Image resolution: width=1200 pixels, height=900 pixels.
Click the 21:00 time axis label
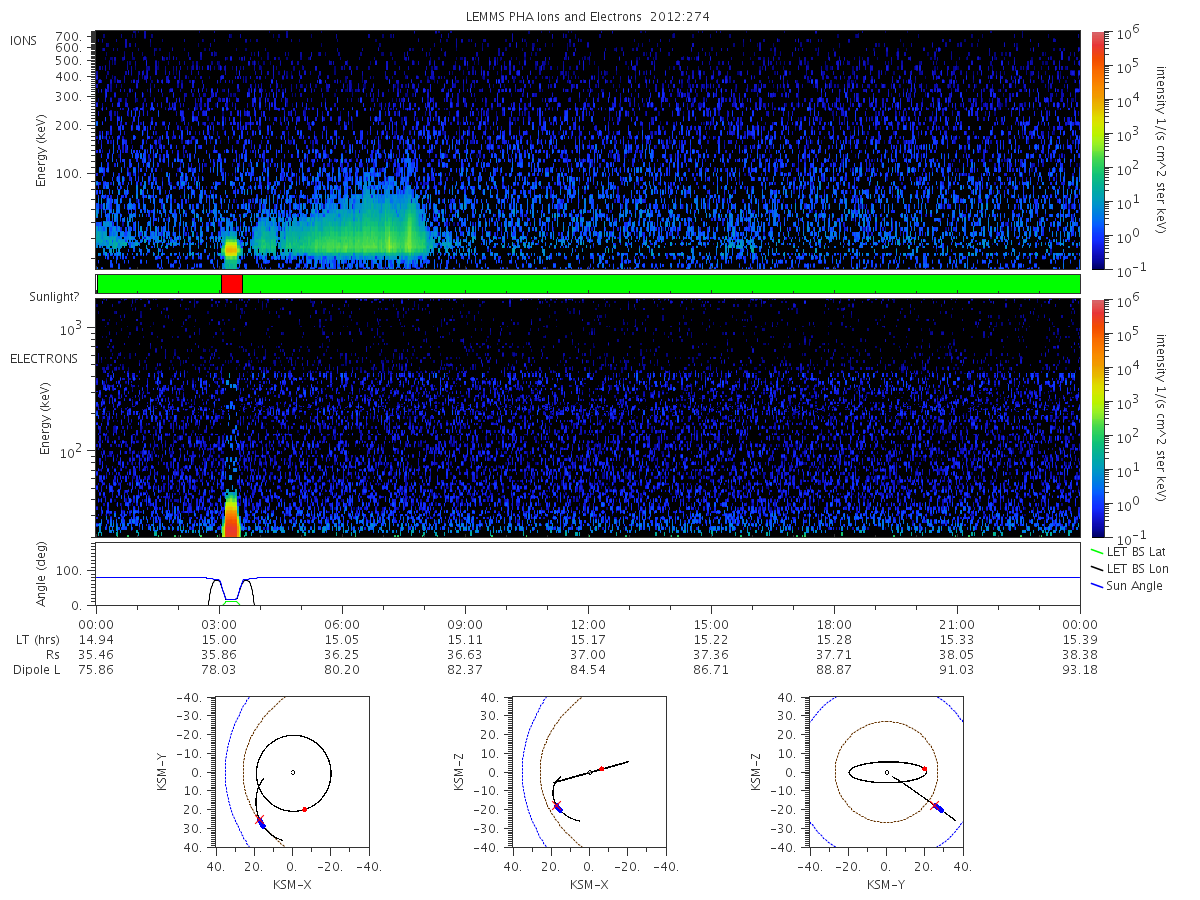point(957,624)
